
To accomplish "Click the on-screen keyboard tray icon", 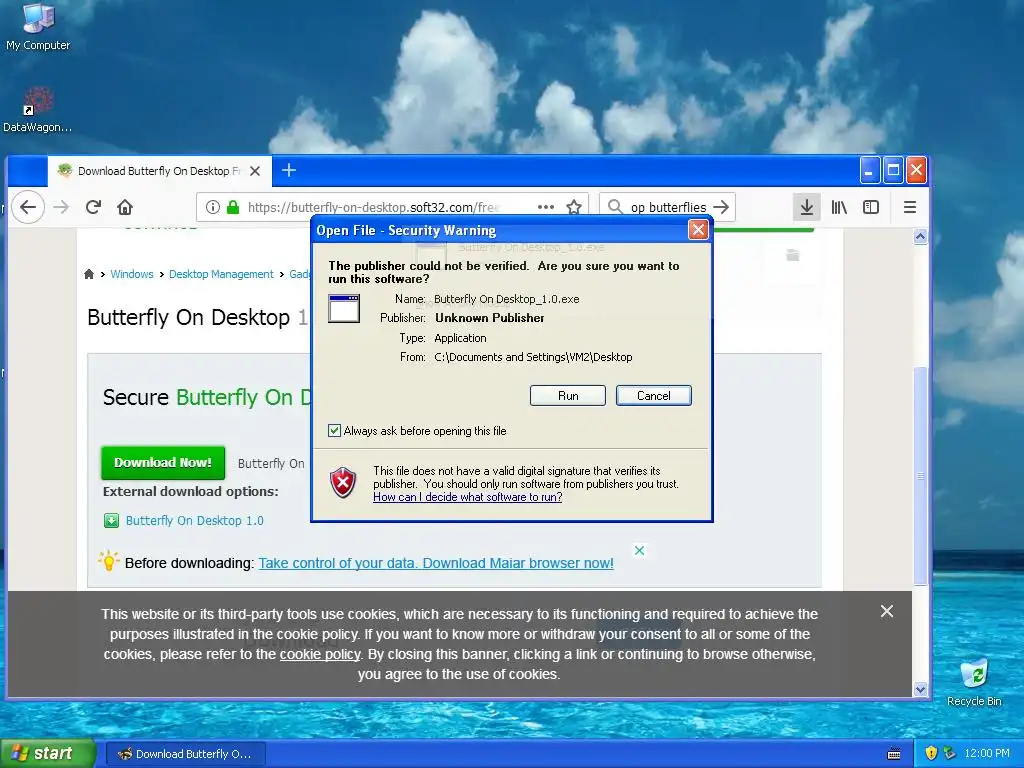I will (x=893, y=754).
